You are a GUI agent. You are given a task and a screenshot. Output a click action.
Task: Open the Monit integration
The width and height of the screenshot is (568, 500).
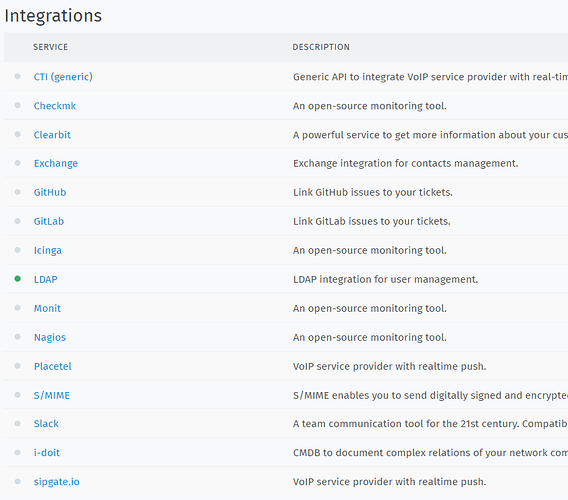[47, 308]
